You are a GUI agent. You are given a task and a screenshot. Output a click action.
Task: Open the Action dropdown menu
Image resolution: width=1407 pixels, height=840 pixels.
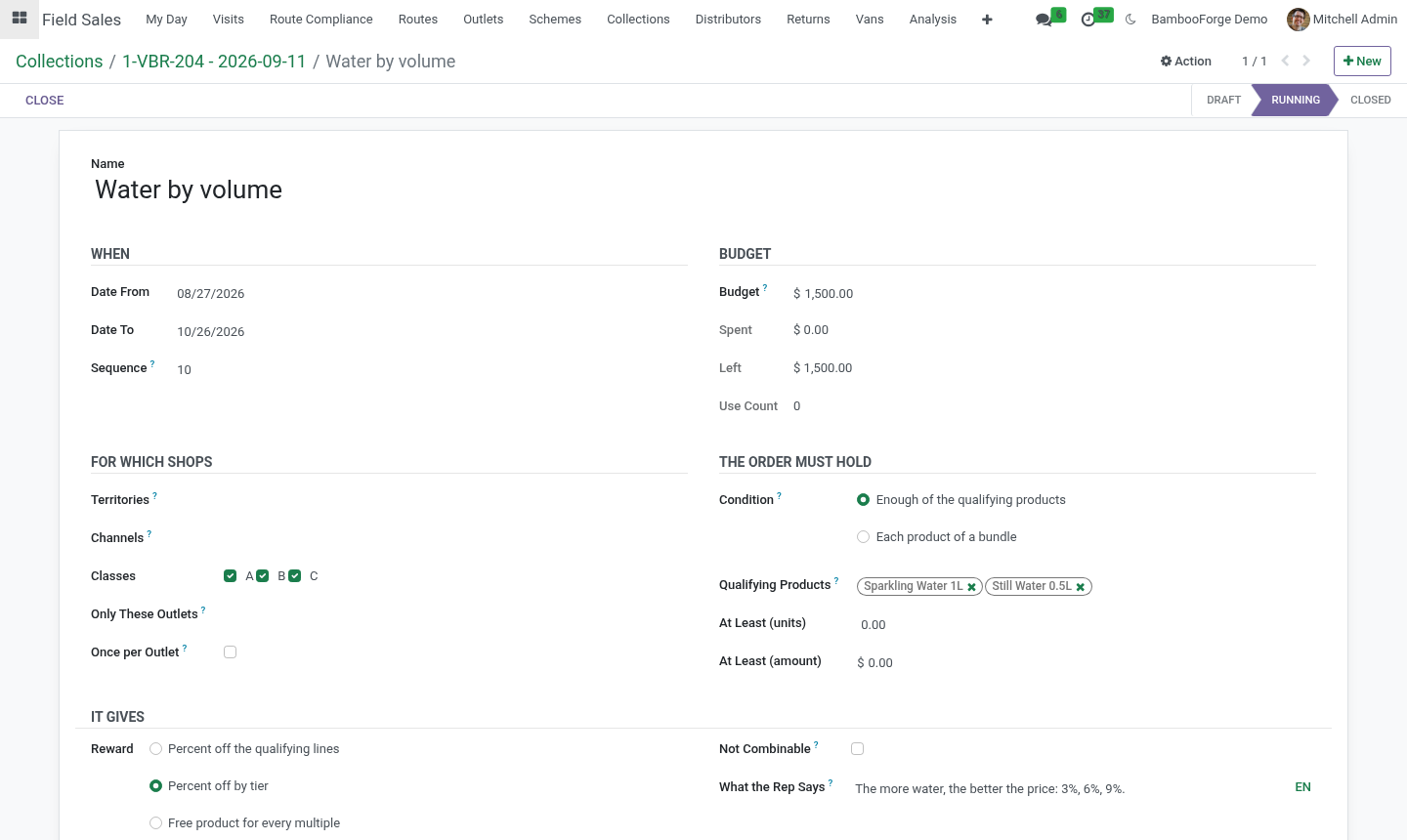pos(1186,61)
